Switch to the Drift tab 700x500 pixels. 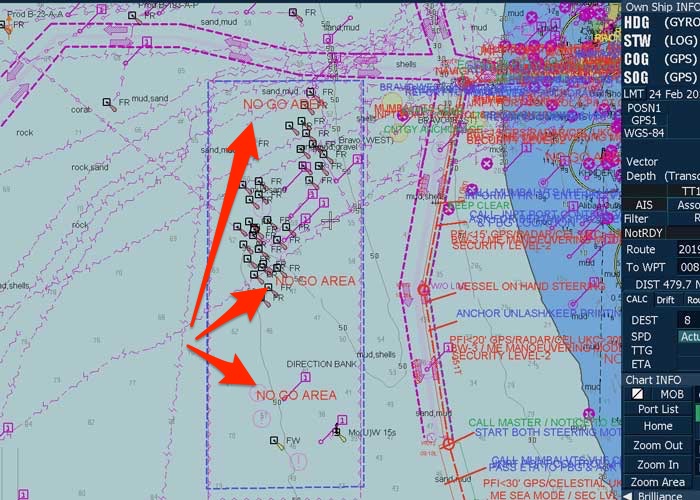point(665,300)
